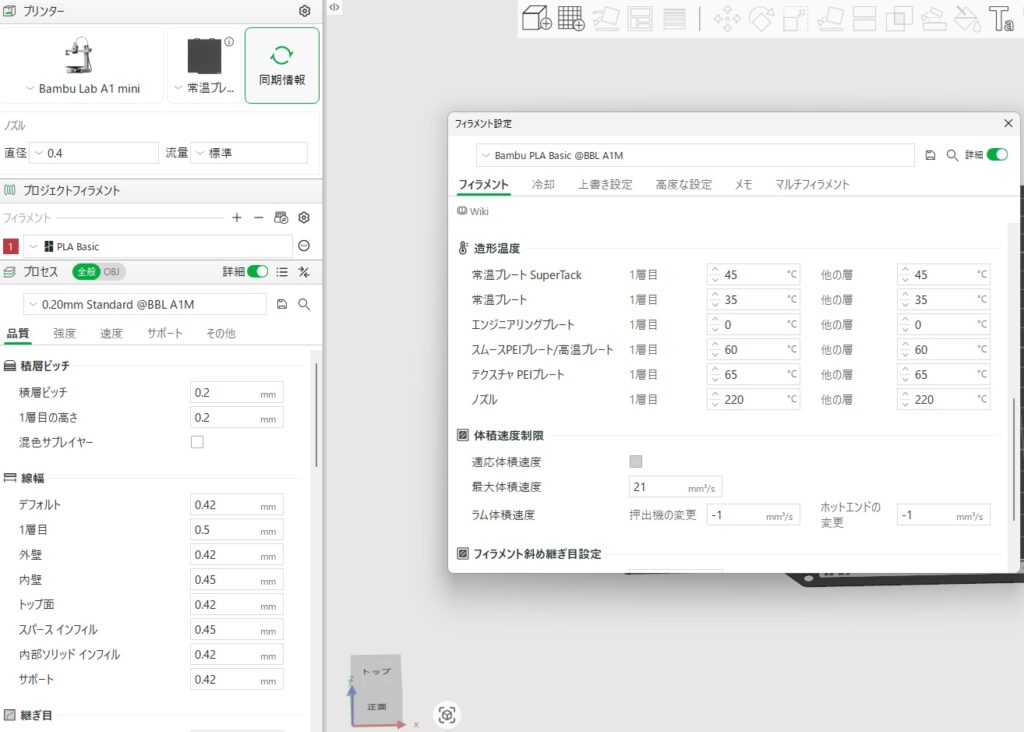Click the AMS filament sync icon
This screenshot has height=732, width=1024.
pos(281,217)
